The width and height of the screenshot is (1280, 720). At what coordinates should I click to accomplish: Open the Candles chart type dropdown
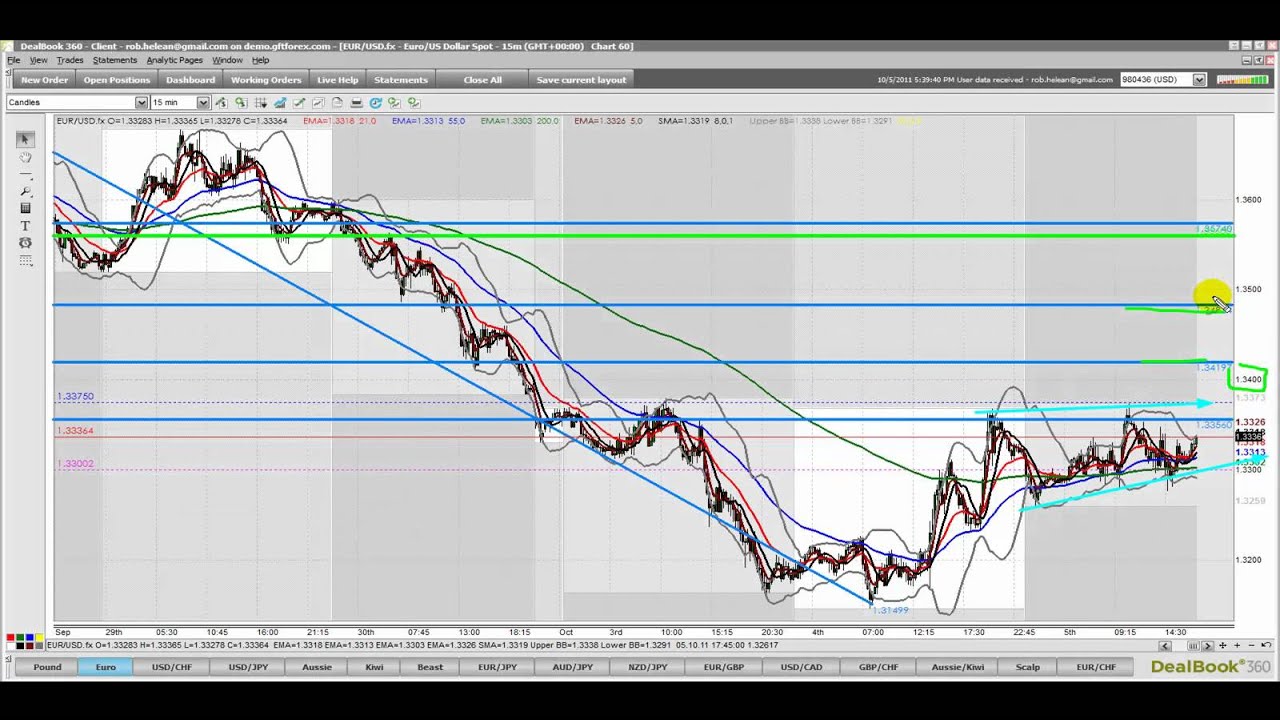point(141,103)
